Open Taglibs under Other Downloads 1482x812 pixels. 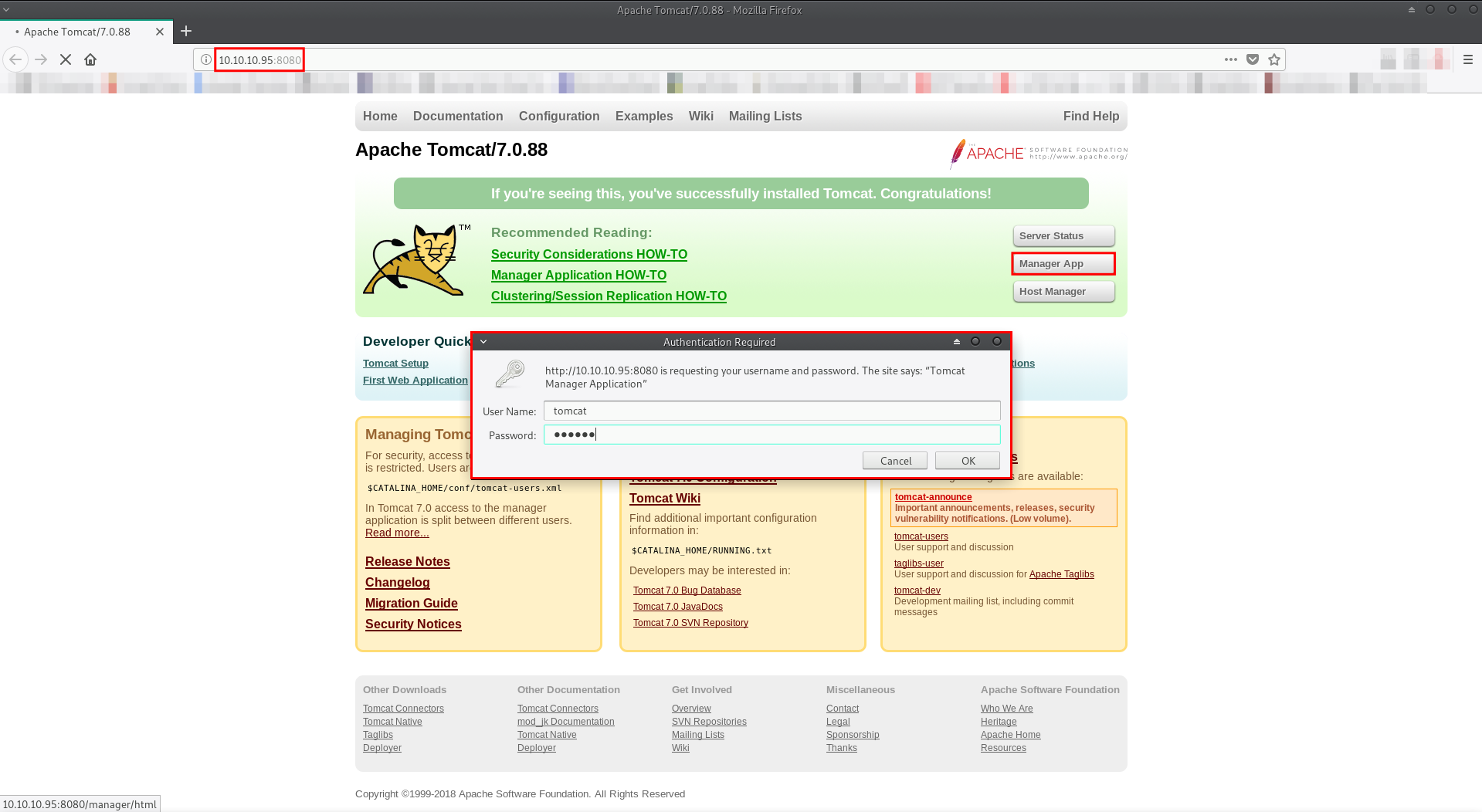tap(378, 735)
